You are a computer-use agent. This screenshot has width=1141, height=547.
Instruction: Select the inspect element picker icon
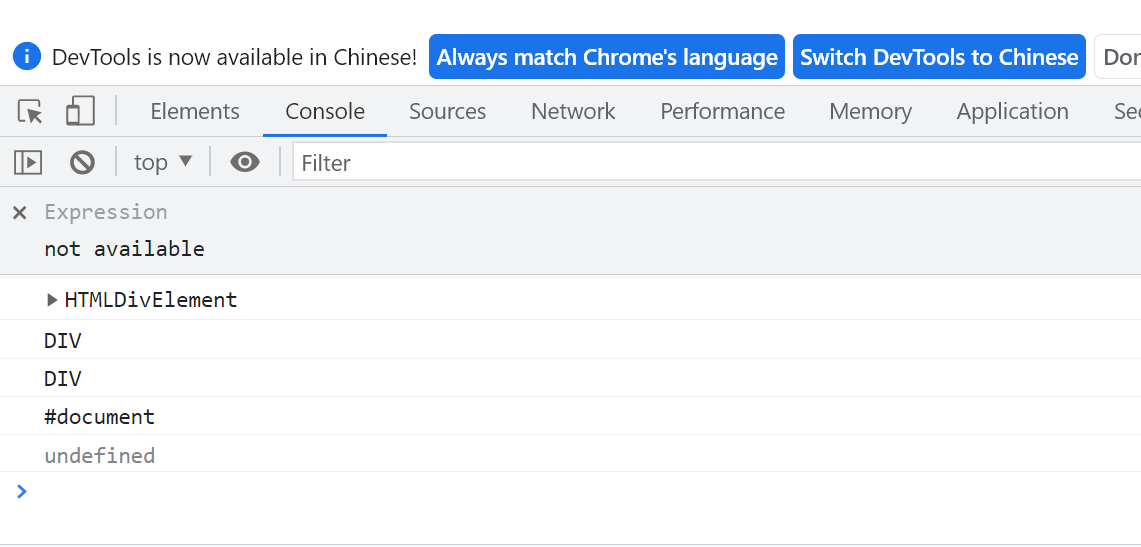click(30, 111)
